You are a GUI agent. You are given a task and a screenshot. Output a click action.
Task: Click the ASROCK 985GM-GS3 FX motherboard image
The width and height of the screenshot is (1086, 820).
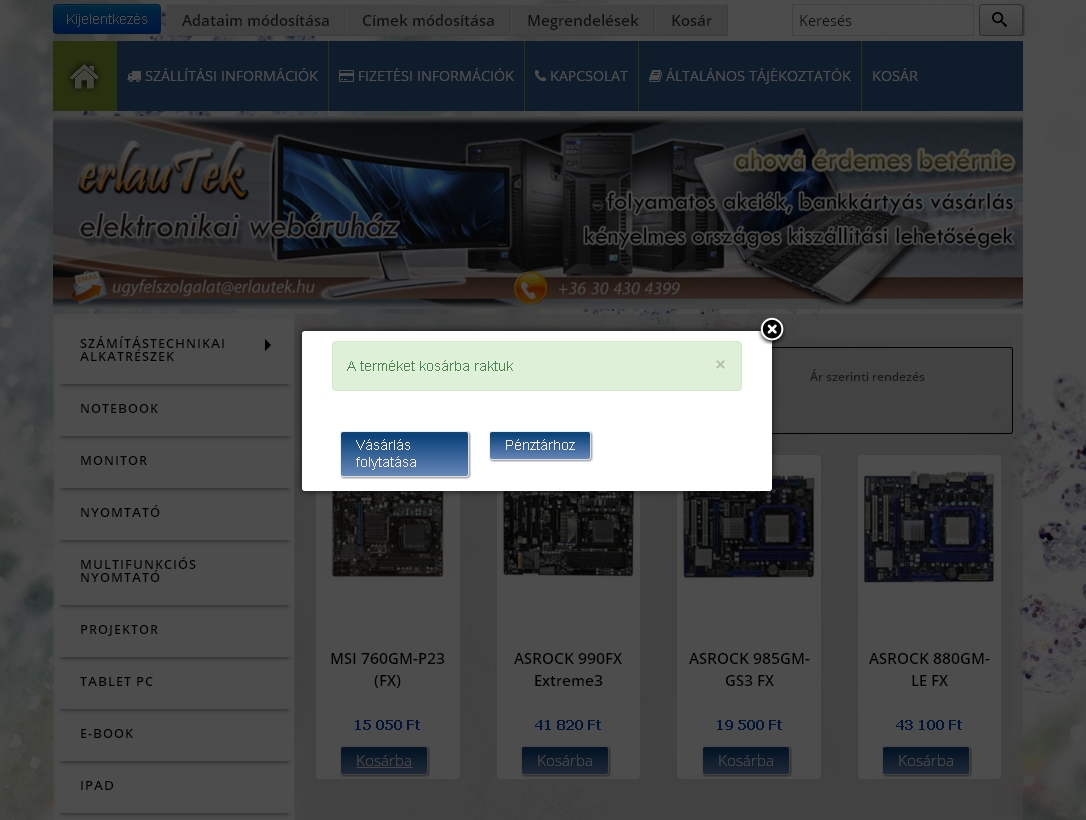tap(749, 526)
